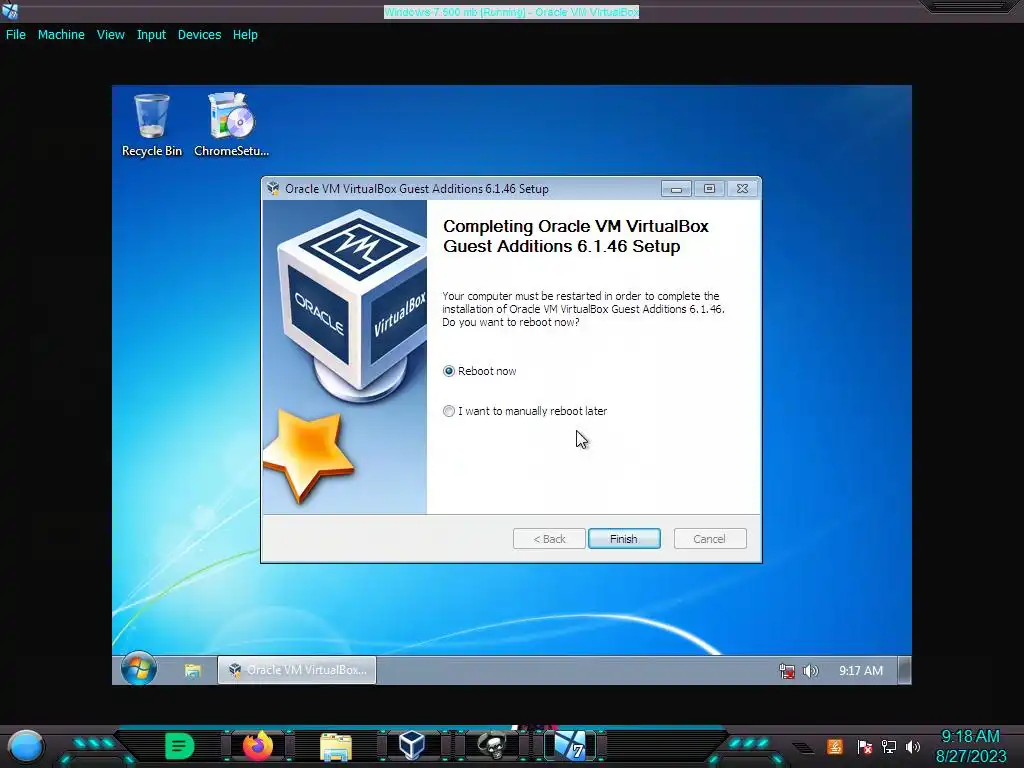1024x768 pixels.
Task: Click the guest clock showing 9:17 AM
Action: (x=861, y=671)
